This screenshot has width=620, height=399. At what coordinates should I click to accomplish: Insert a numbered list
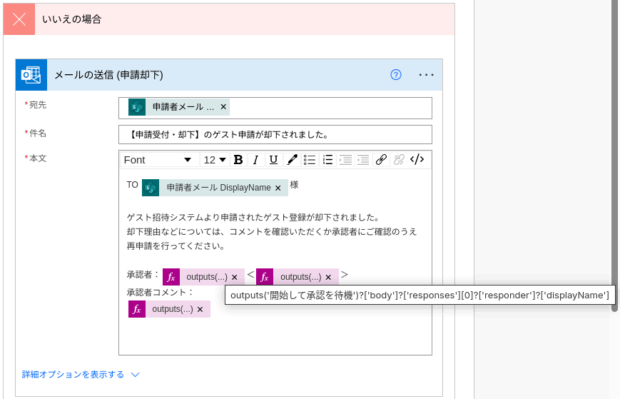327,160
